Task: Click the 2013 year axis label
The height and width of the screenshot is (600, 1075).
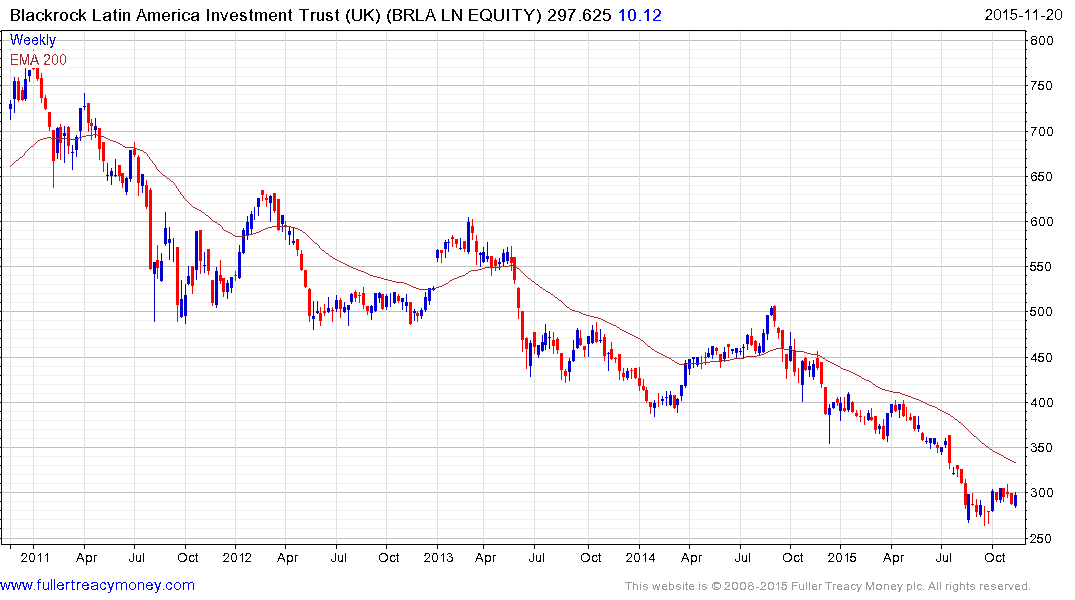Action: [438, 557]
